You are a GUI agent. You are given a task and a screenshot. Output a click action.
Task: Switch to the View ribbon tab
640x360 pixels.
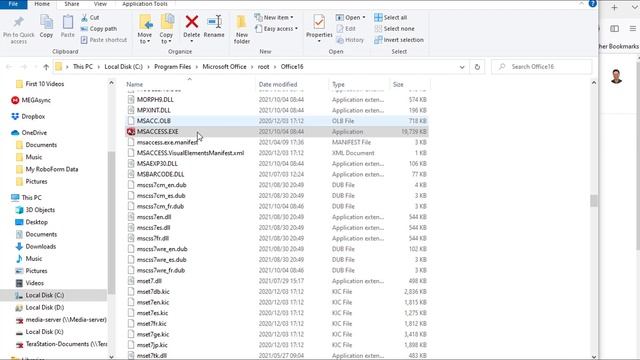coord(100,4)
